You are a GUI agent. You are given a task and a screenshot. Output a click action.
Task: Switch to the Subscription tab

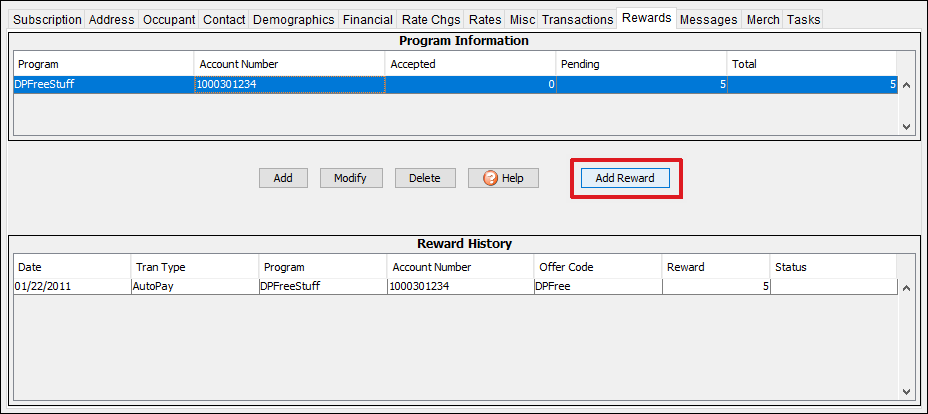(48, 19)
